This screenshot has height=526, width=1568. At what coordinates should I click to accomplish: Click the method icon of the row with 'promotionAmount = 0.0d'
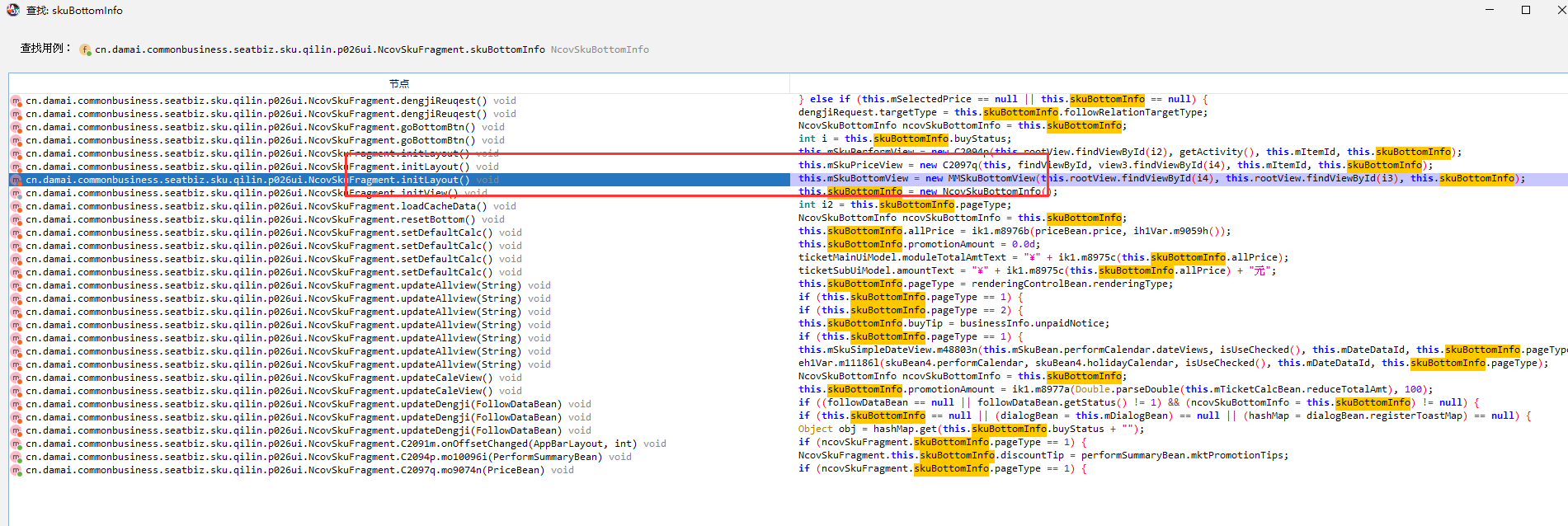16,247
